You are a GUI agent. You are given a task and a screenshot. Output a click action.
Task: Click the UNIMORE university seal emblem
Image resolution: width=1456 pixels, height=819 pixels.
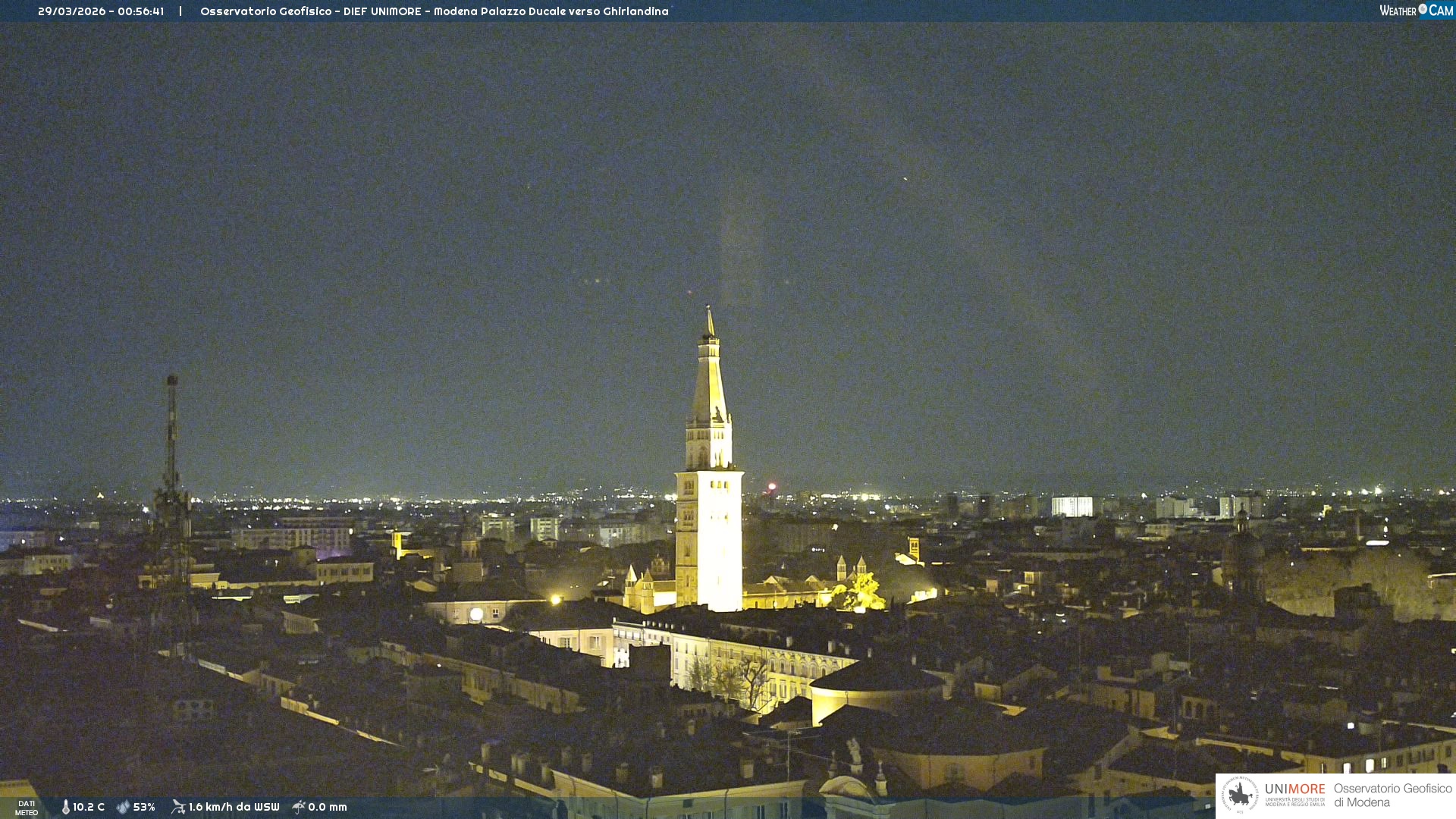pyautogui.click(x=1240, y=795)
